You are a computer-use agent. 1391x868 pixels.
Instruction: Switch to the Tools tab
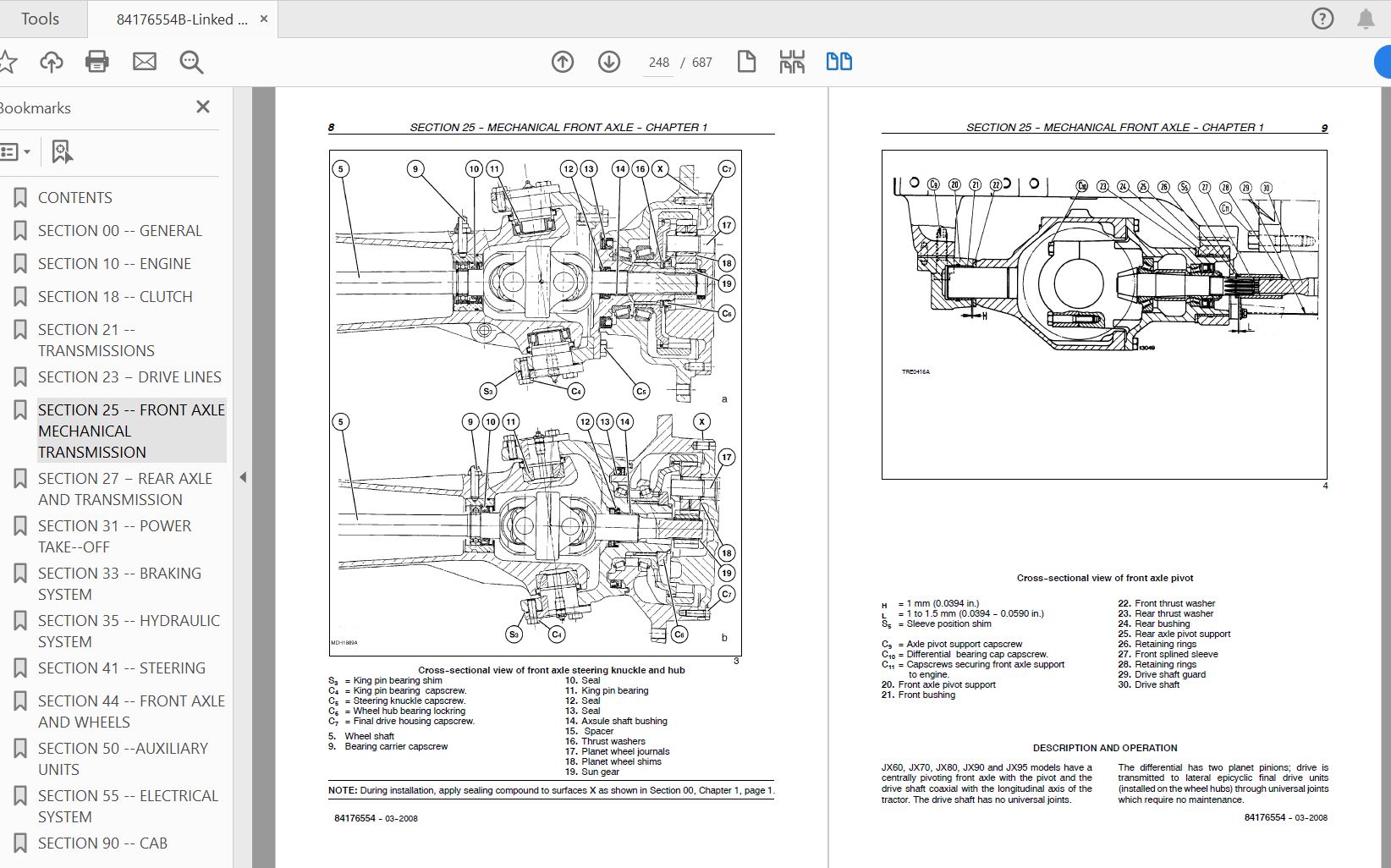39,18
